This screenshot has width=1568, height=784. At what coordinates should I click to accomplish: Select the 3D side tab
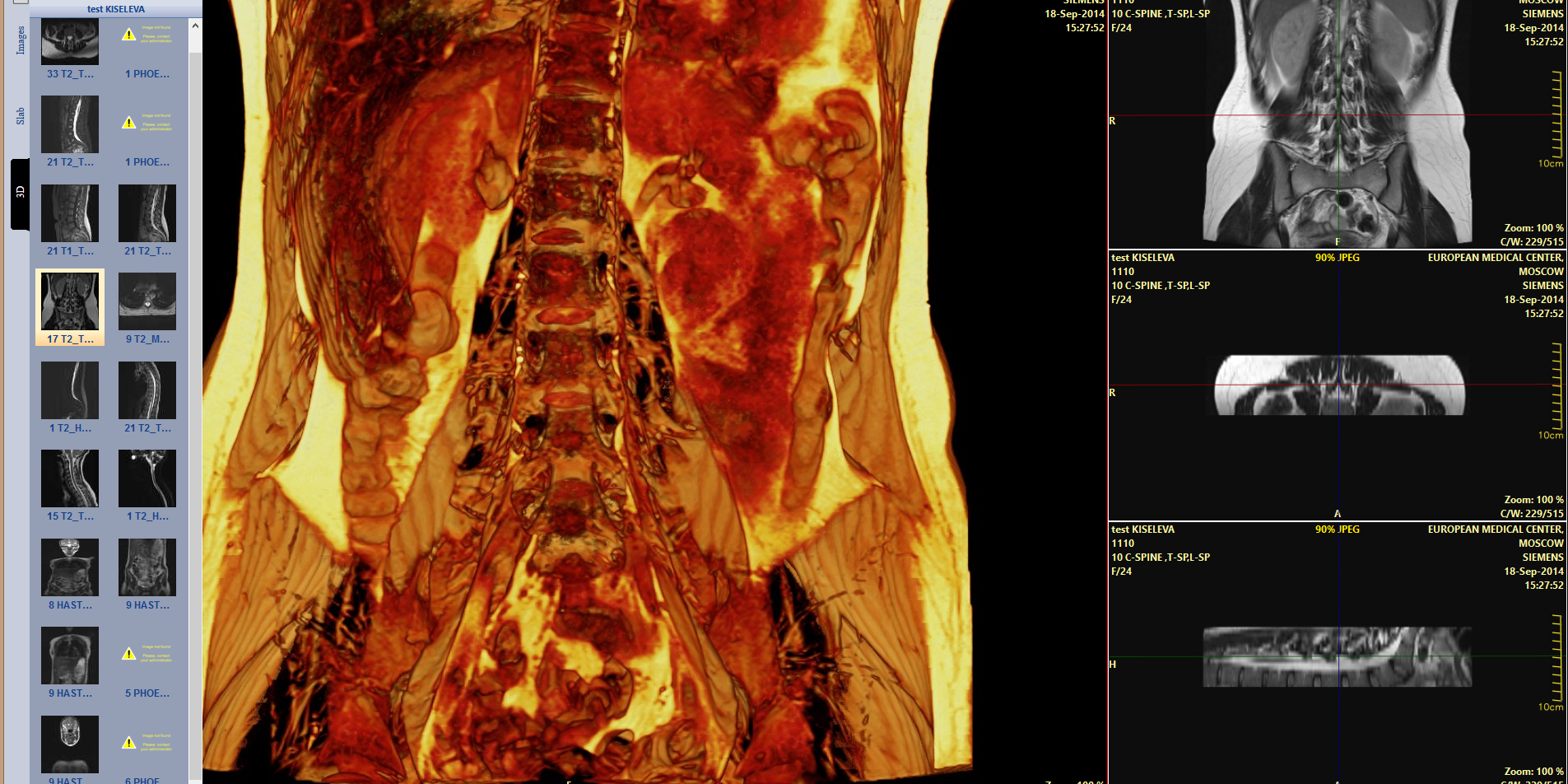pos(21,193)
